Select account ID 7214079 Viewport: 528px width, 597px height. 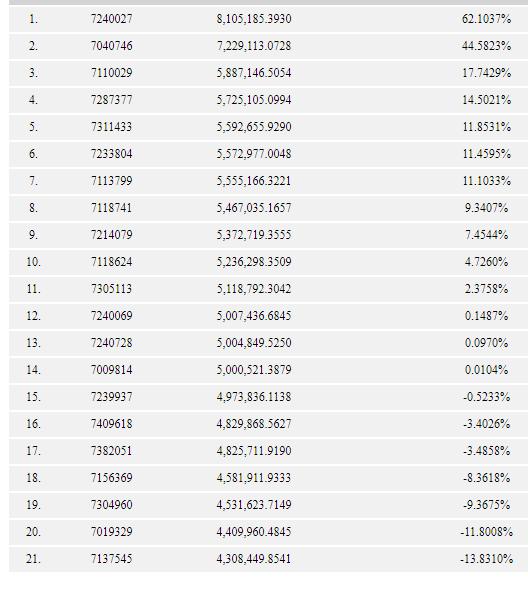point(112,235)
